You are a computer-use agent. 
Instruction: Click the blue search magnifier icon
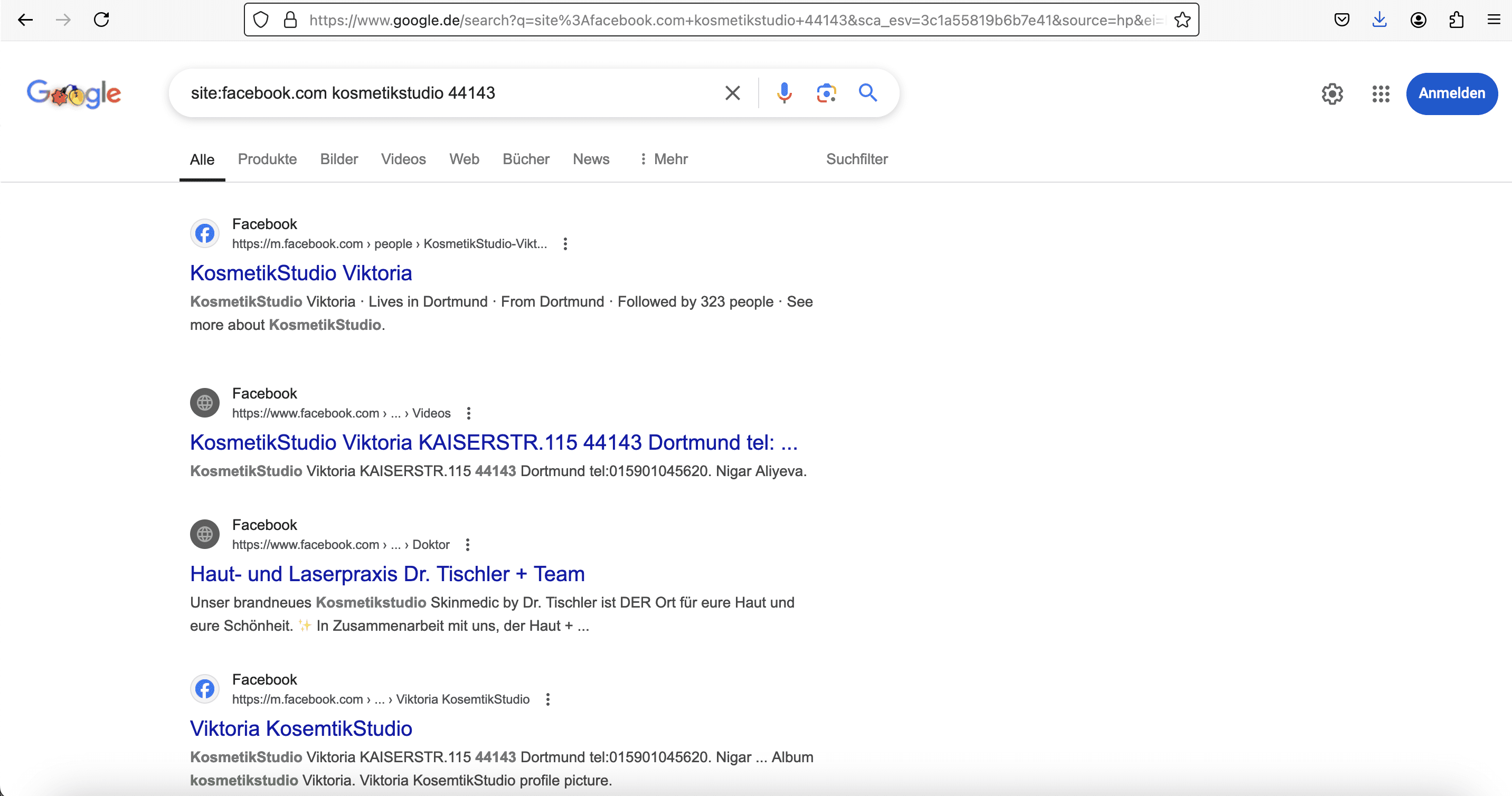pos(867,93)
